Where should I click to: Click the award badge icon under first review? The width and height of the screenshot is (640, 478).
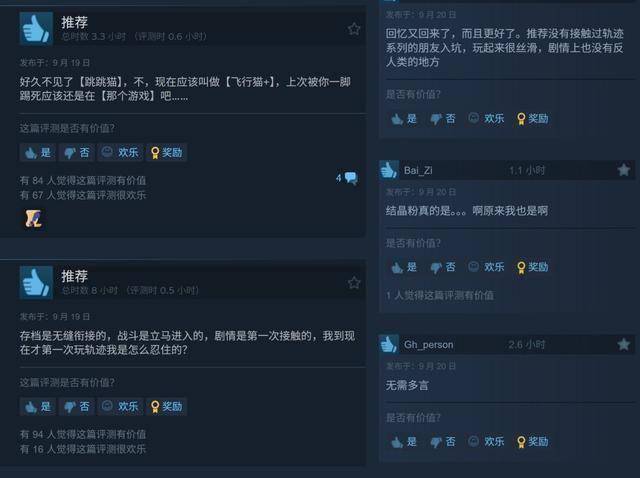click(x=33, y=218)
